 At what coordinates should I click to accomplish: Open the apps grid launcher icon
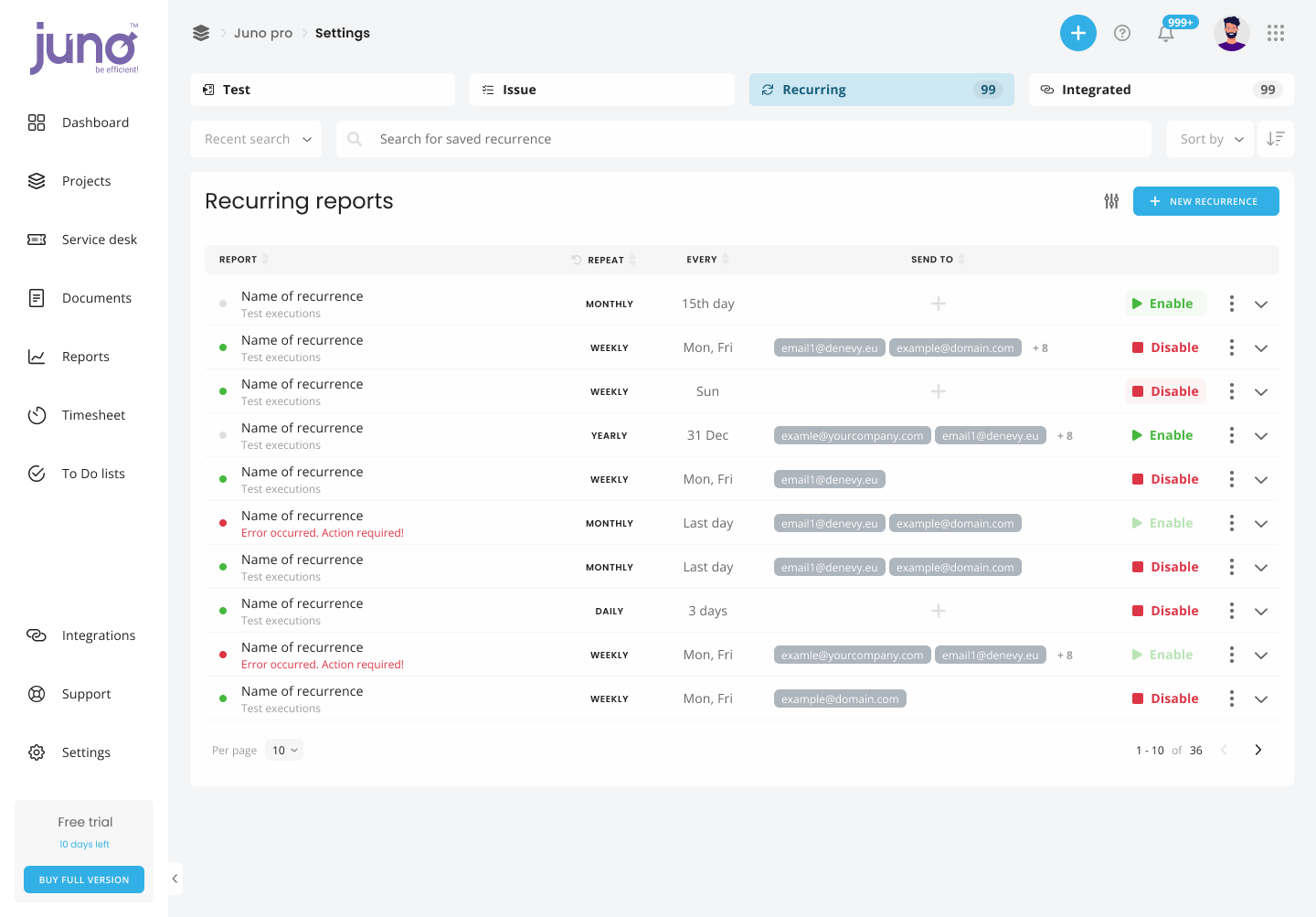(1276, 33)
